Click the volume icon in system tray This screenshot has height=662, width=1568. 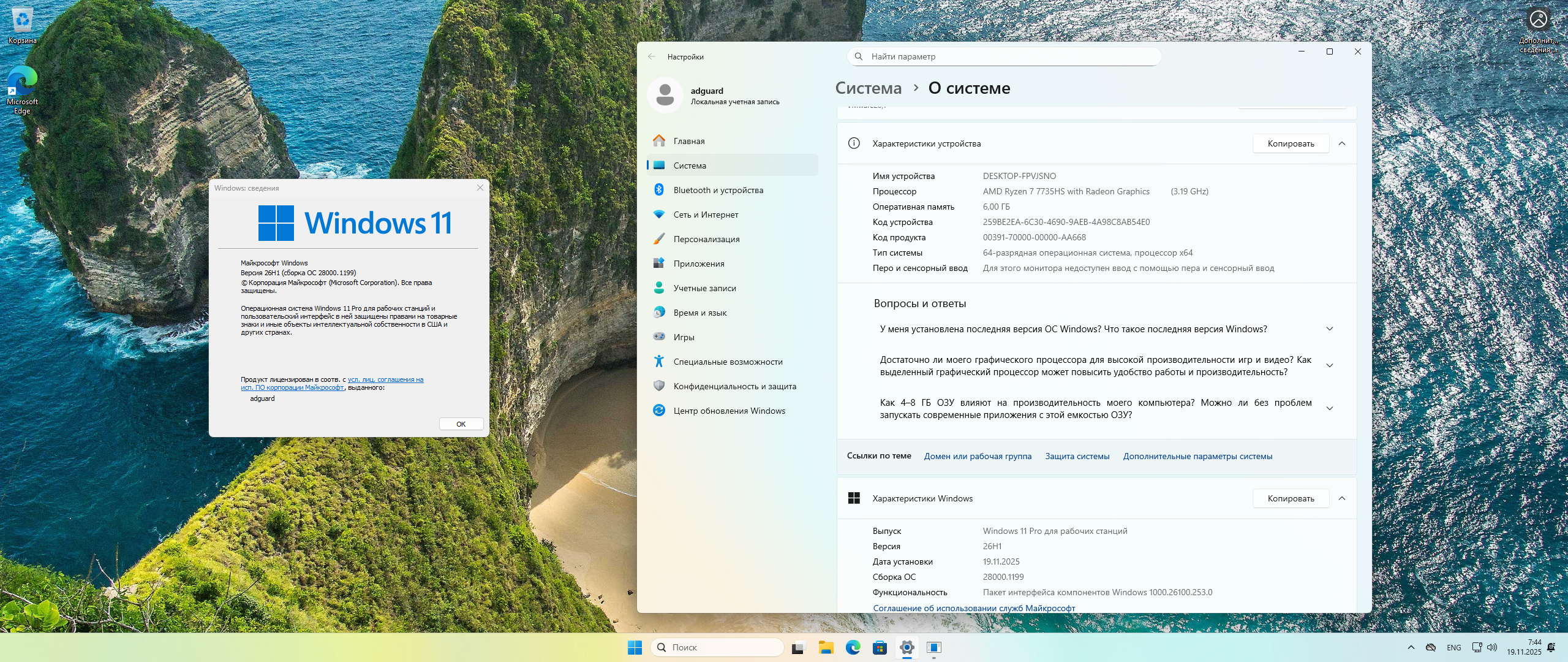click(1492, 647)
